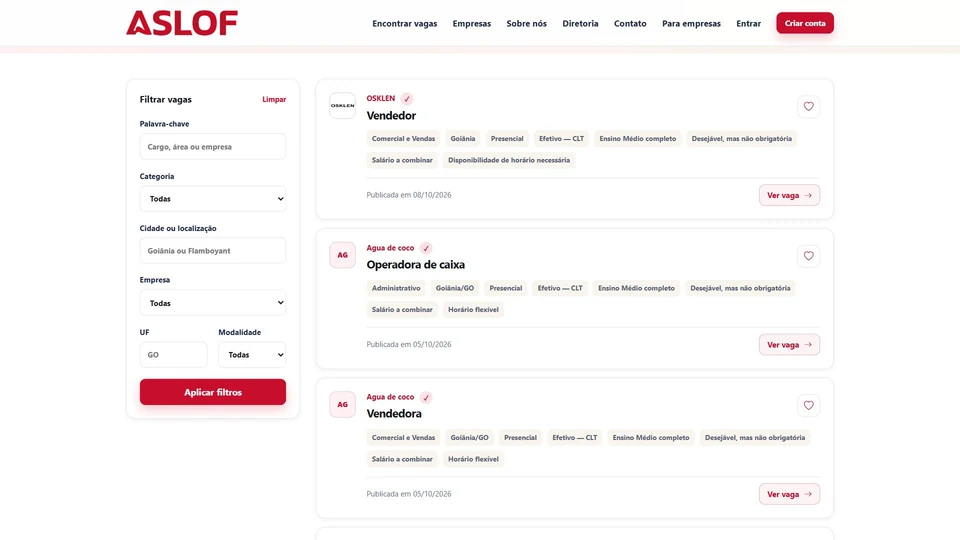The image size is (960, 540).
Task: Open the ASLOF logo home link
Action: (182, 23)
